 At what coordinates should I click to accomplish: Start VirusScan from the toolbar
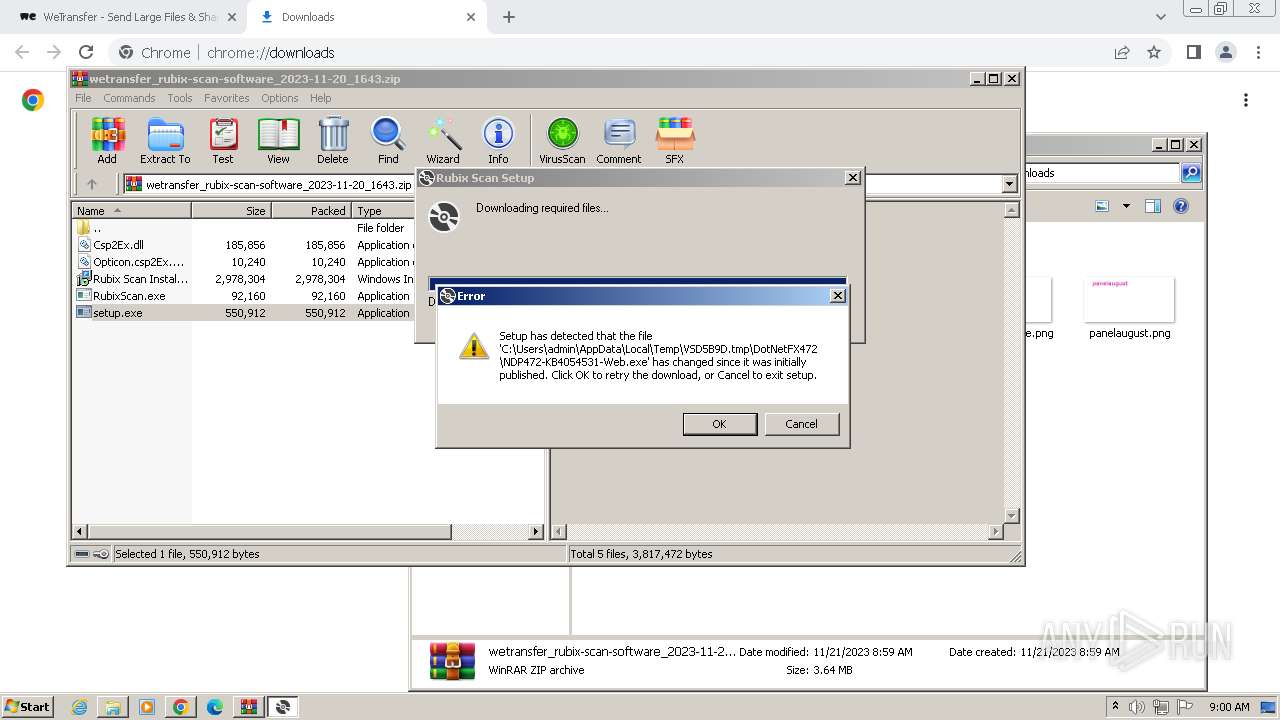pos(562,140)
